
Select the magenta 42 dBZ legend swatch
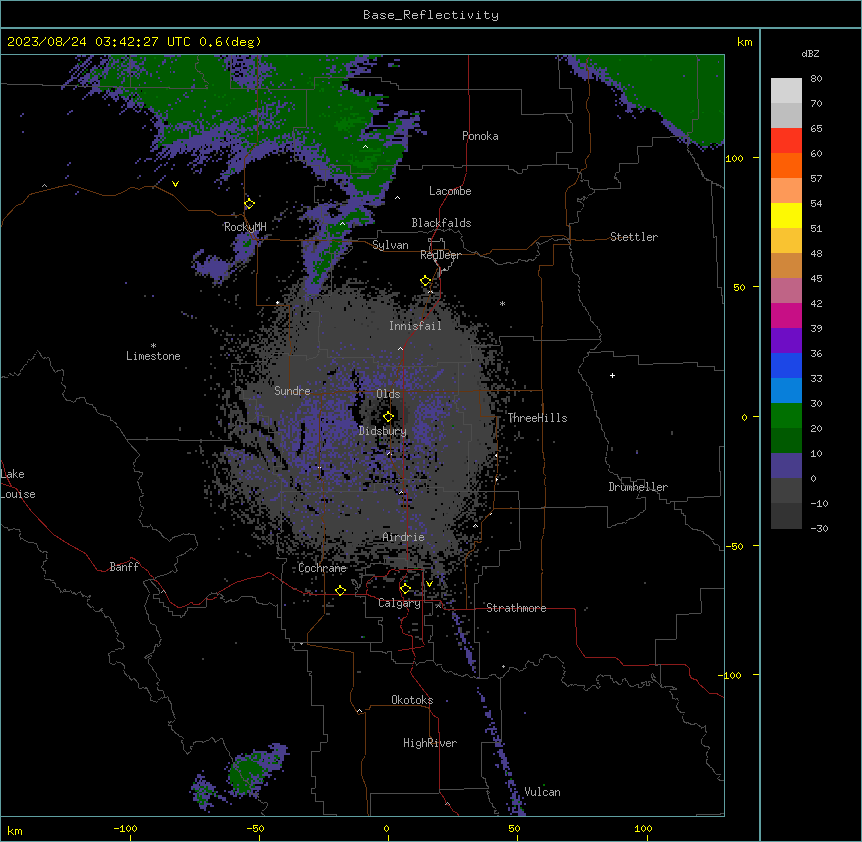pos(786,315)
